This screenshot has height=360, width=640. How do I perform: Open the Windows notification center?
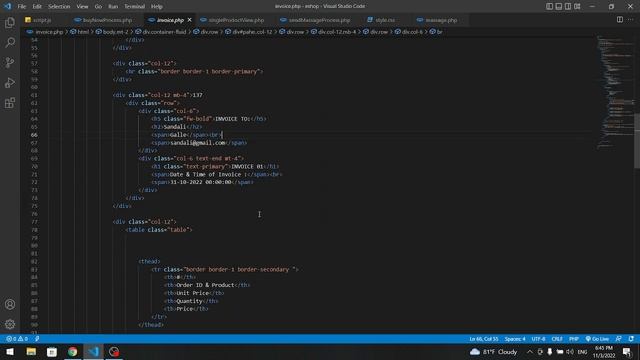tap(627, 352)
